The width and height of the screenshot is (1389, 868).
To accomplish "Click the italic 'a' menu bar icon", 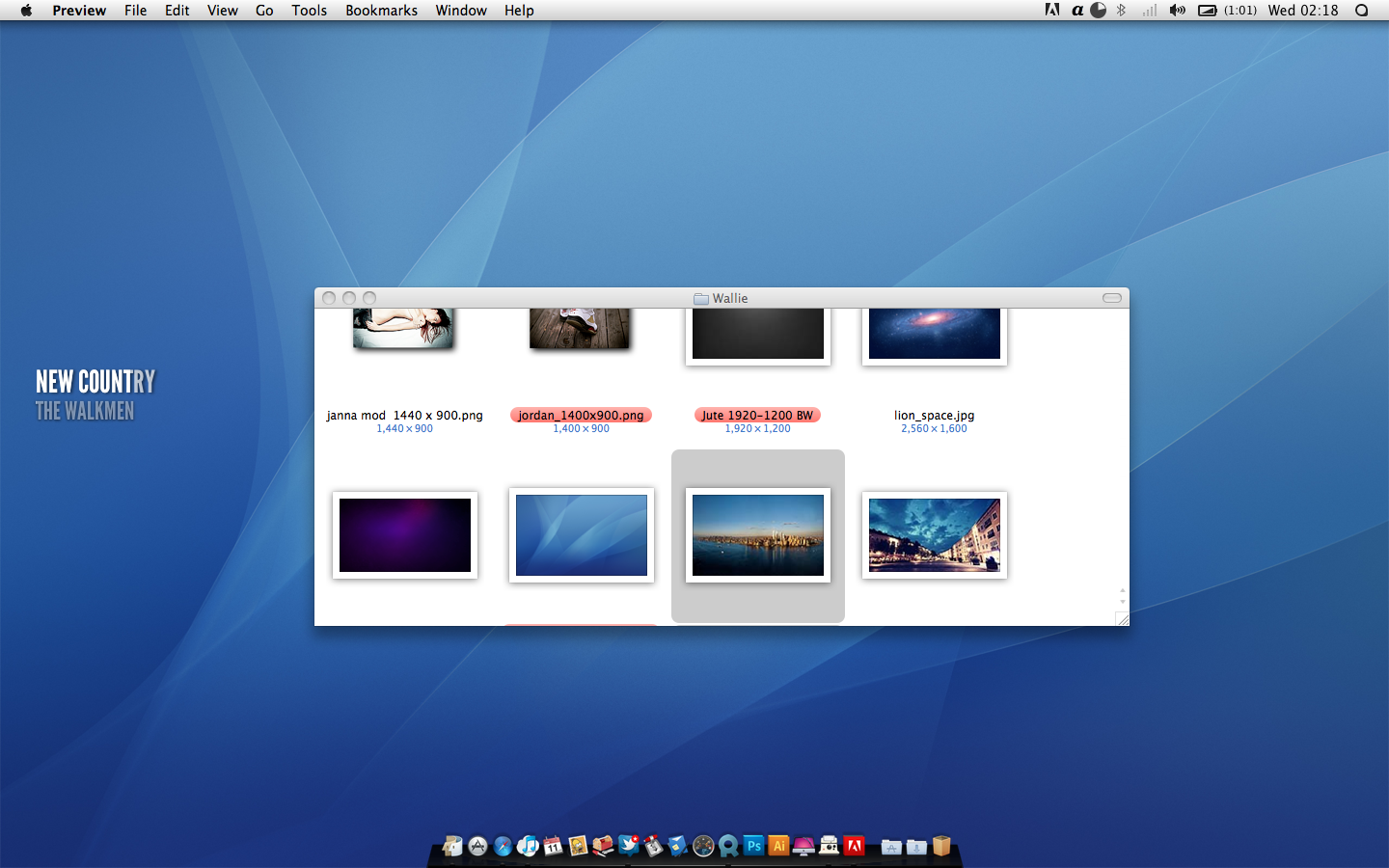I will 1076,10.
